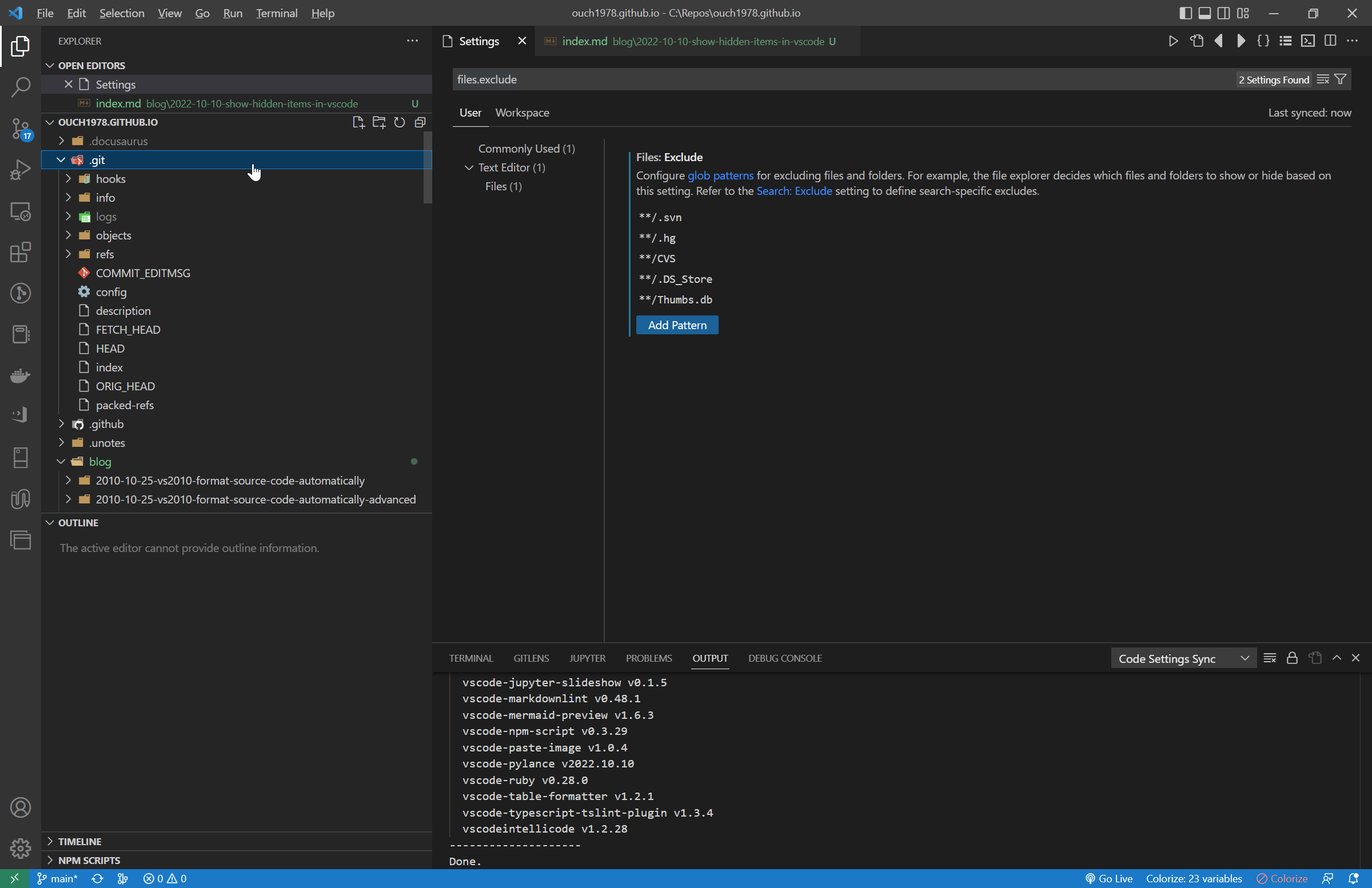Image resolution: width=1372 pixels, height=888 pixels.
Task: Click remote window icon in status bar
Action: (14, 879)
